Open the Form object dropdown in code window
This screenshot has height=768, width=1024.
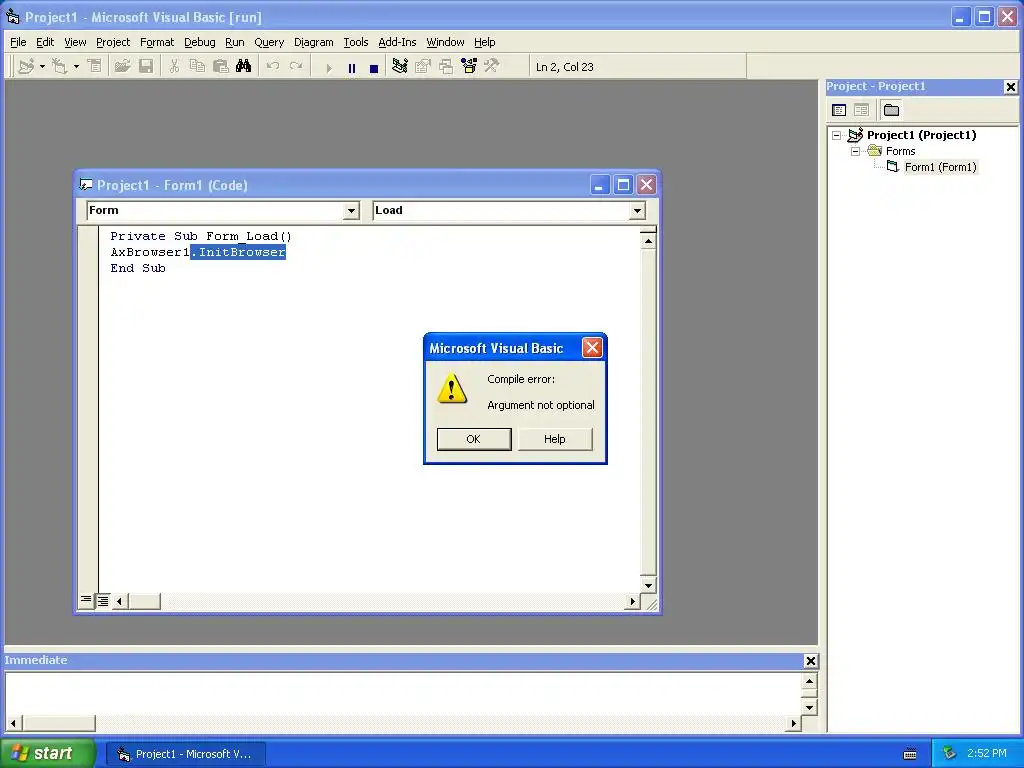click(351, 210)
